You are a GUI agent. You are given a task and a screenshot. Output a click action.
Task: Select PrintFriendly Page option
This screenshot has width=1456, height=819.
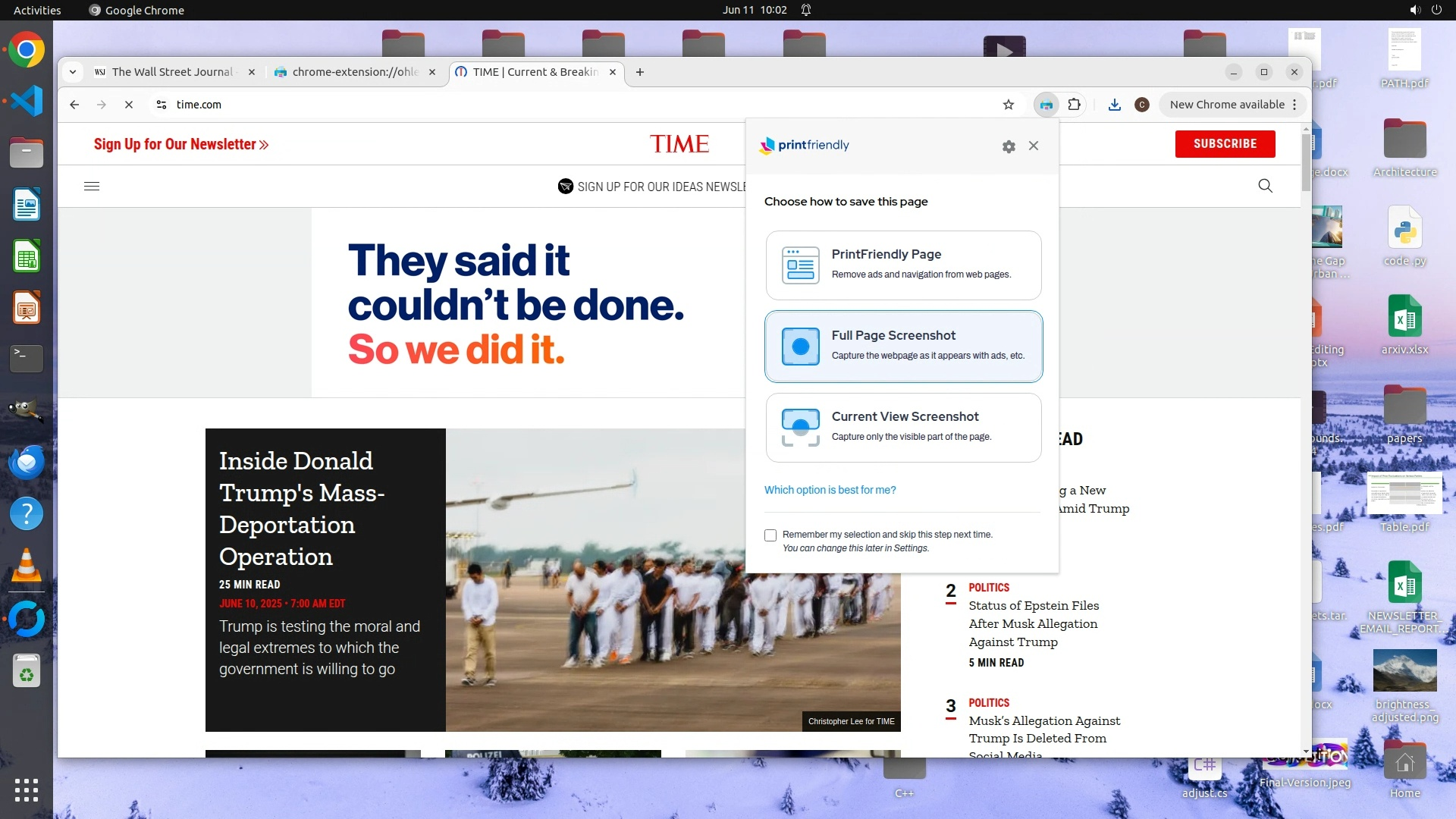pyautogui.click(x=903, y=265)
